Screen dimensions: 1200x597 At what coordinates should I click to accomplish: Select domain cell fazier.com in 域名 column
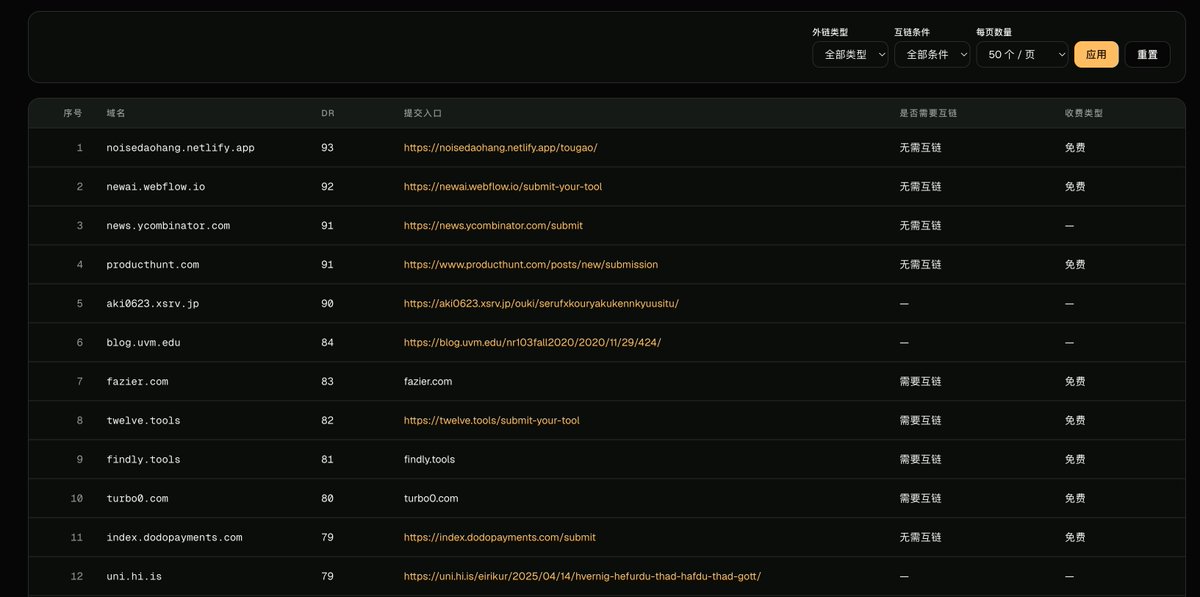click(138, 382)
